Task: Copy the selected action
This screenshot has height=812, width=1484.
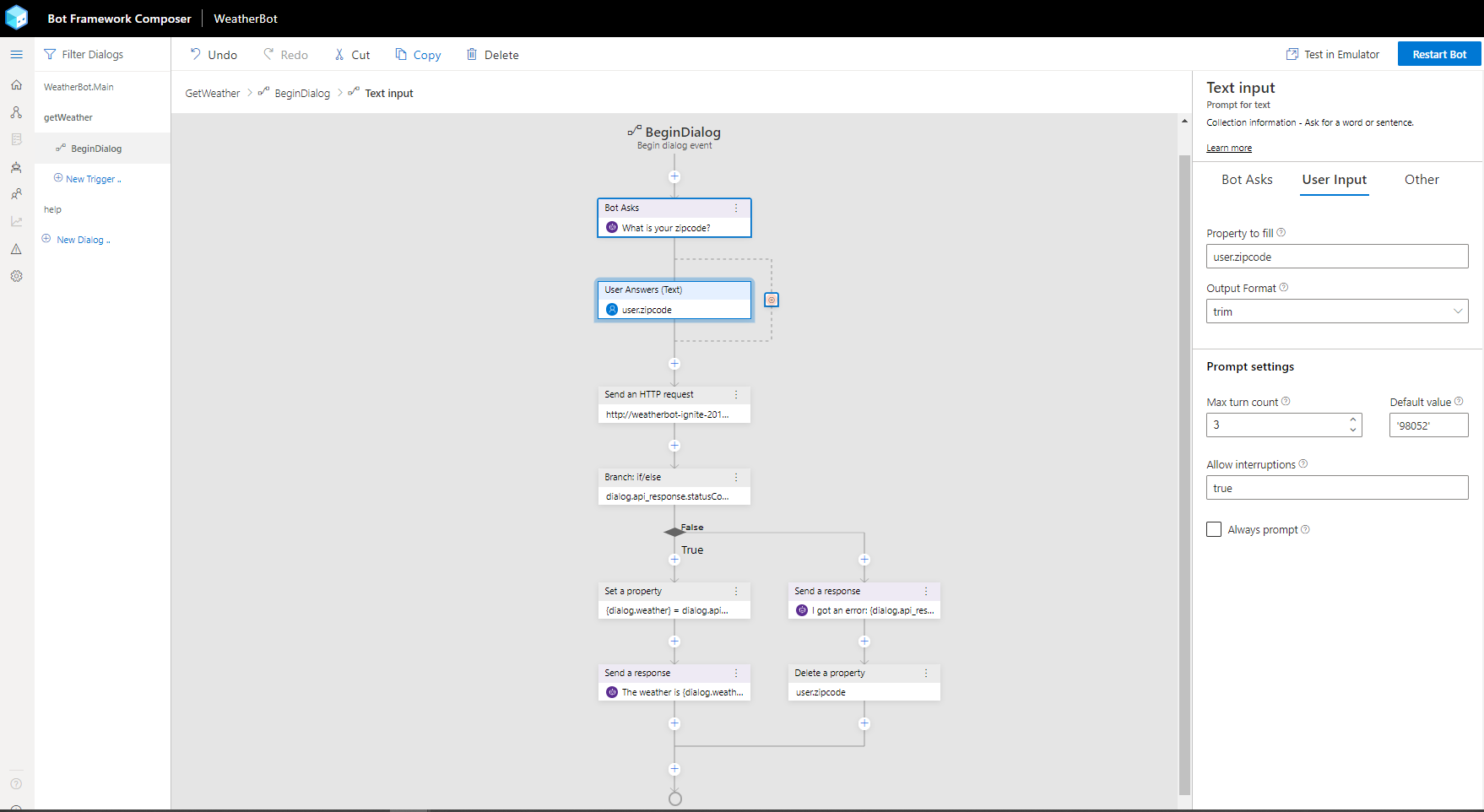Action: coord(418,54)
